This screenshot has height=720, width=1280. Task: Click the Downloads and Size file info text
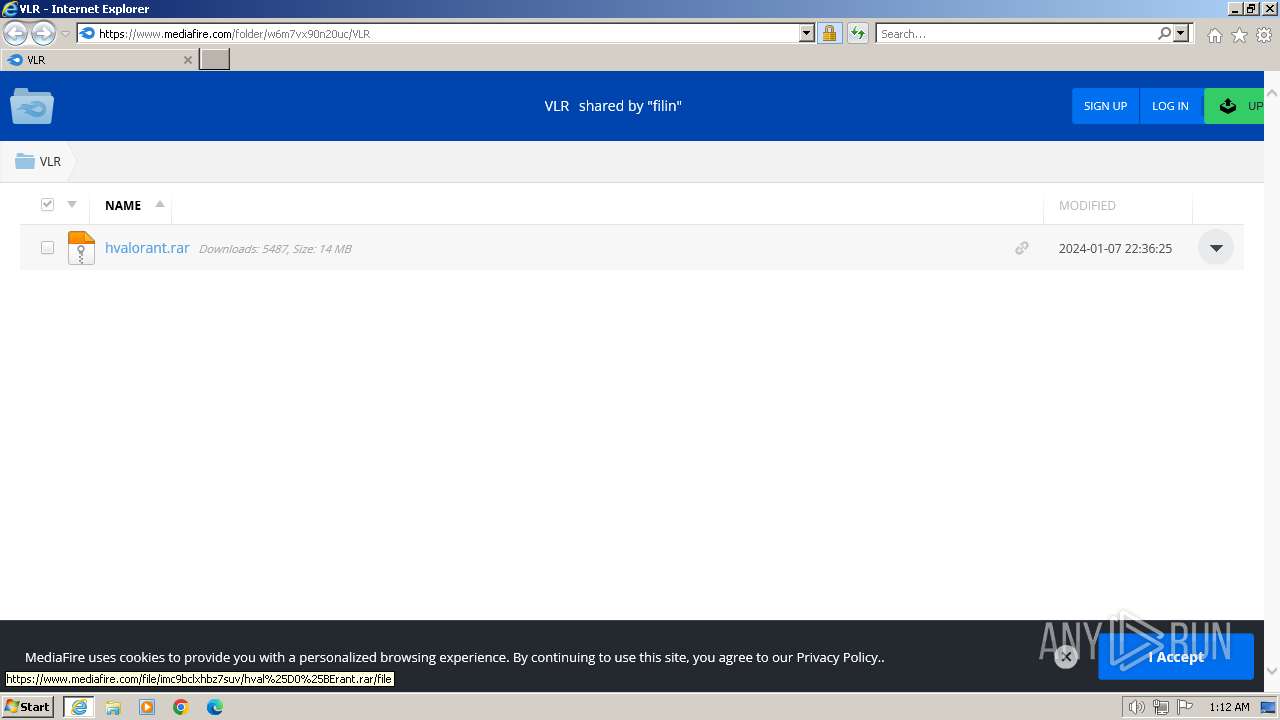pyautogui.click(x=275, y=249)
